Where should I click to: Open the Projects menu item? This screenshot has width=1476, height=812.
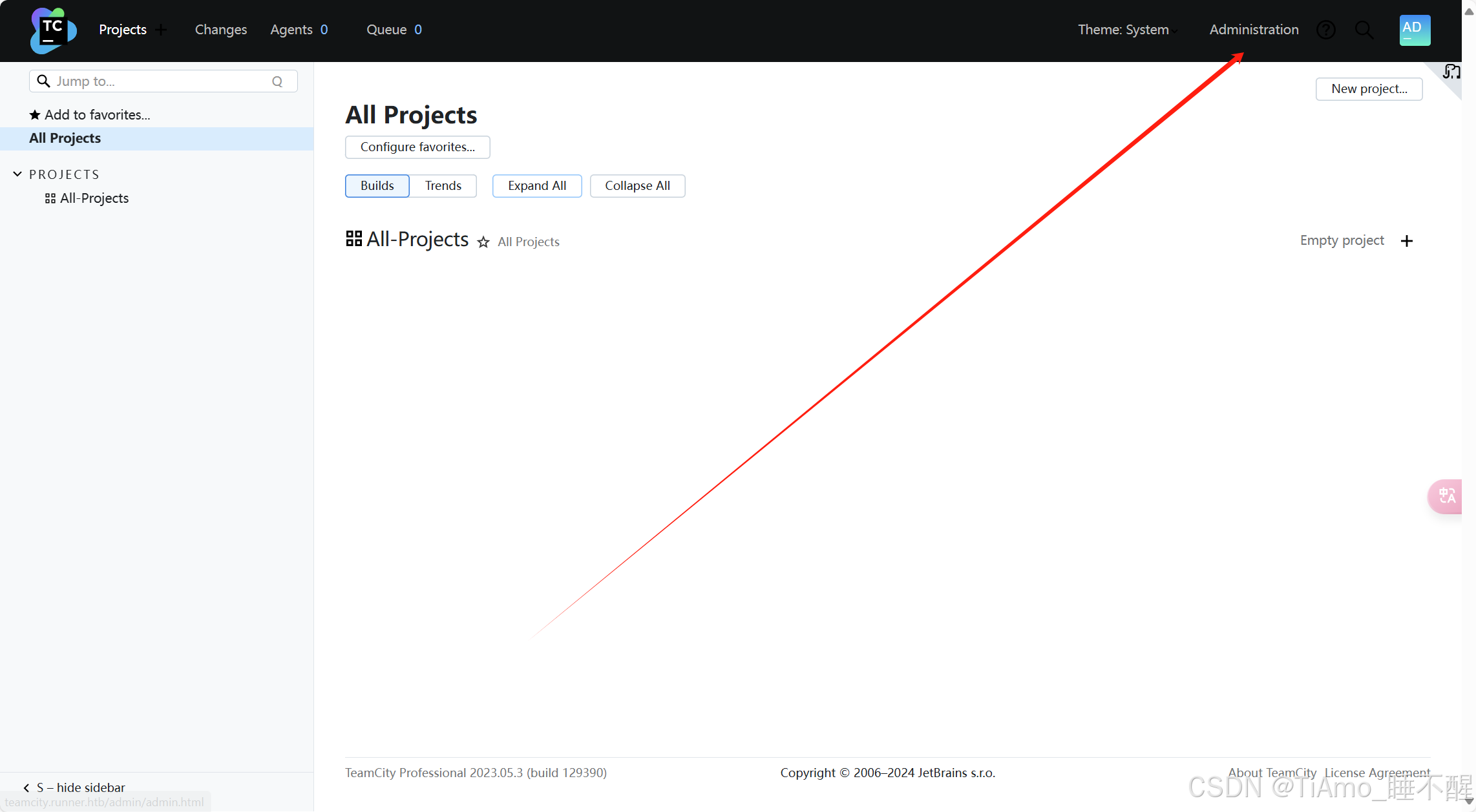(x=123, y=30)
